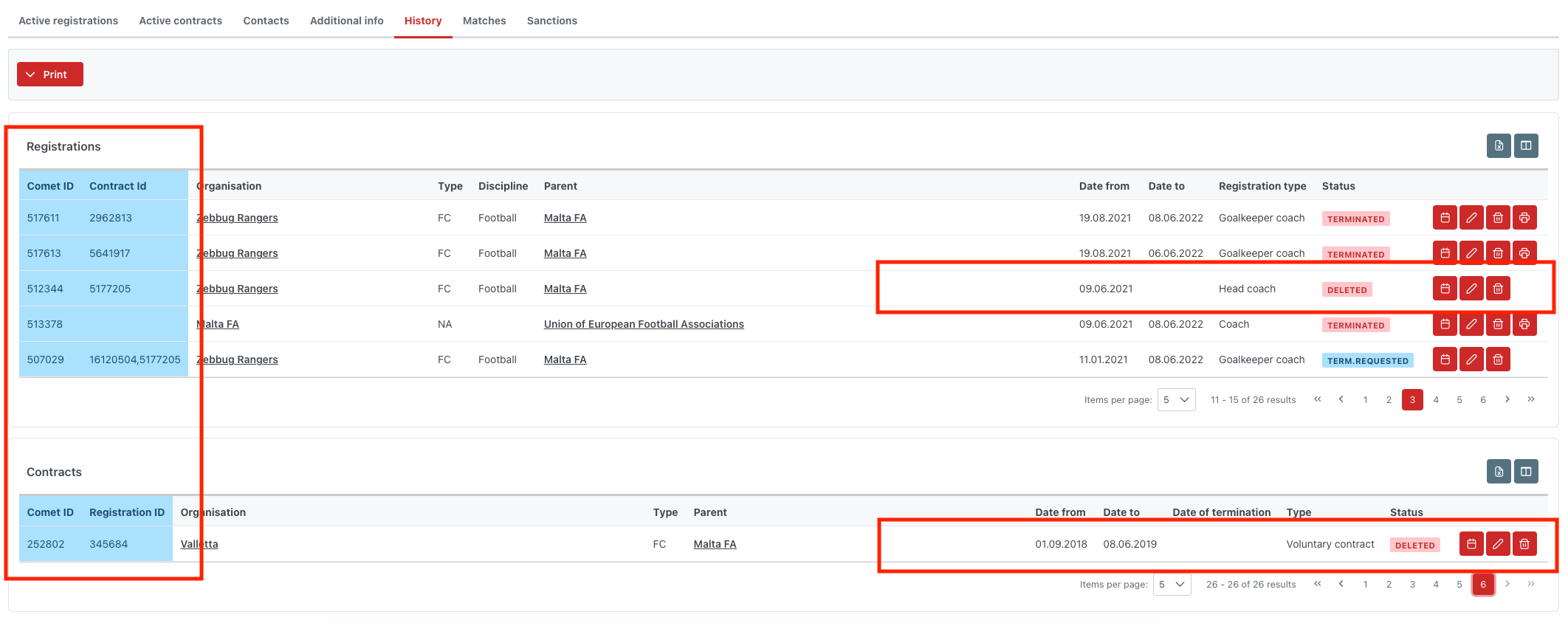
Task: Open the Active contracts tab
Action: click(180, 21)
